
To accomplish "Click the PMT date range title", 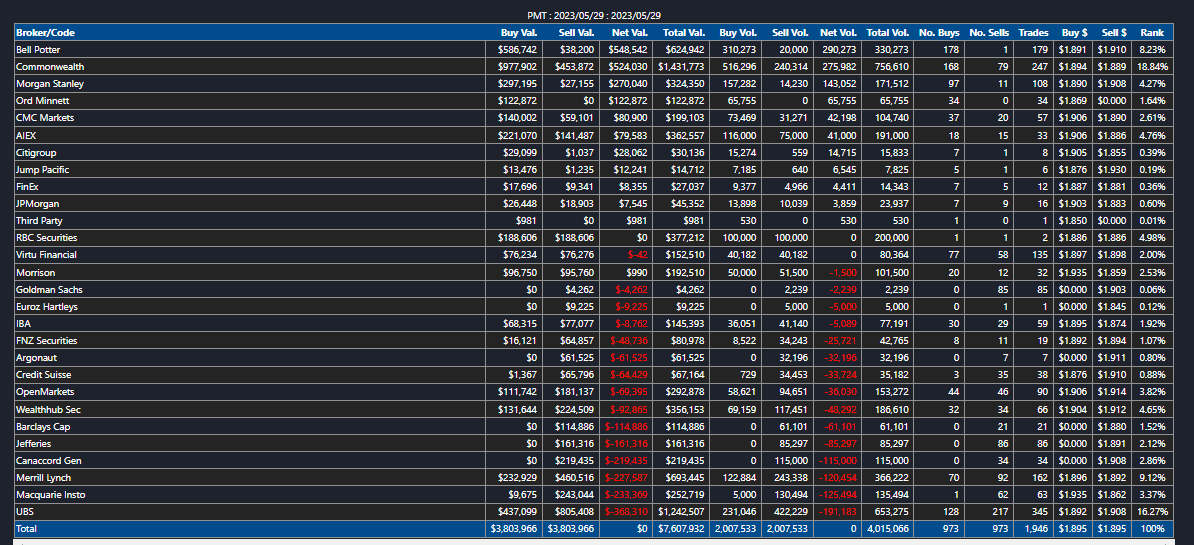I will pos(594,15).
